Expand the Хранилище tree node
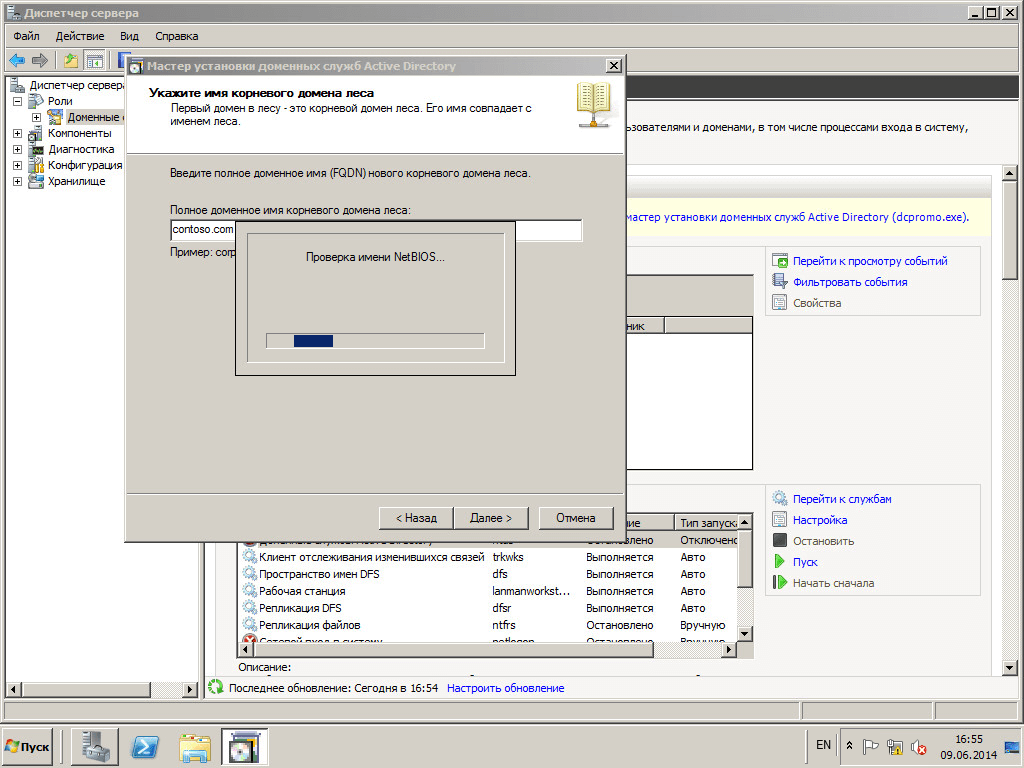The image size is (1024, 768). click(18, 181)
